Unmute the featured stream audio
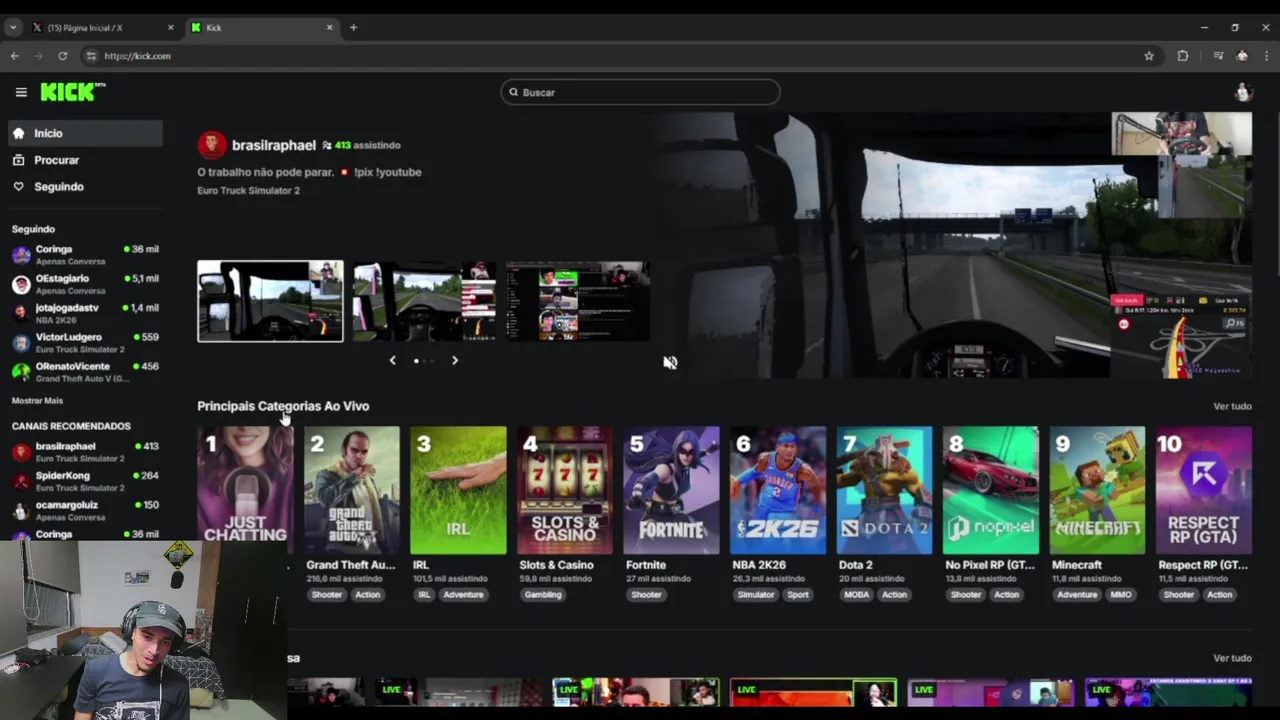 670,363
